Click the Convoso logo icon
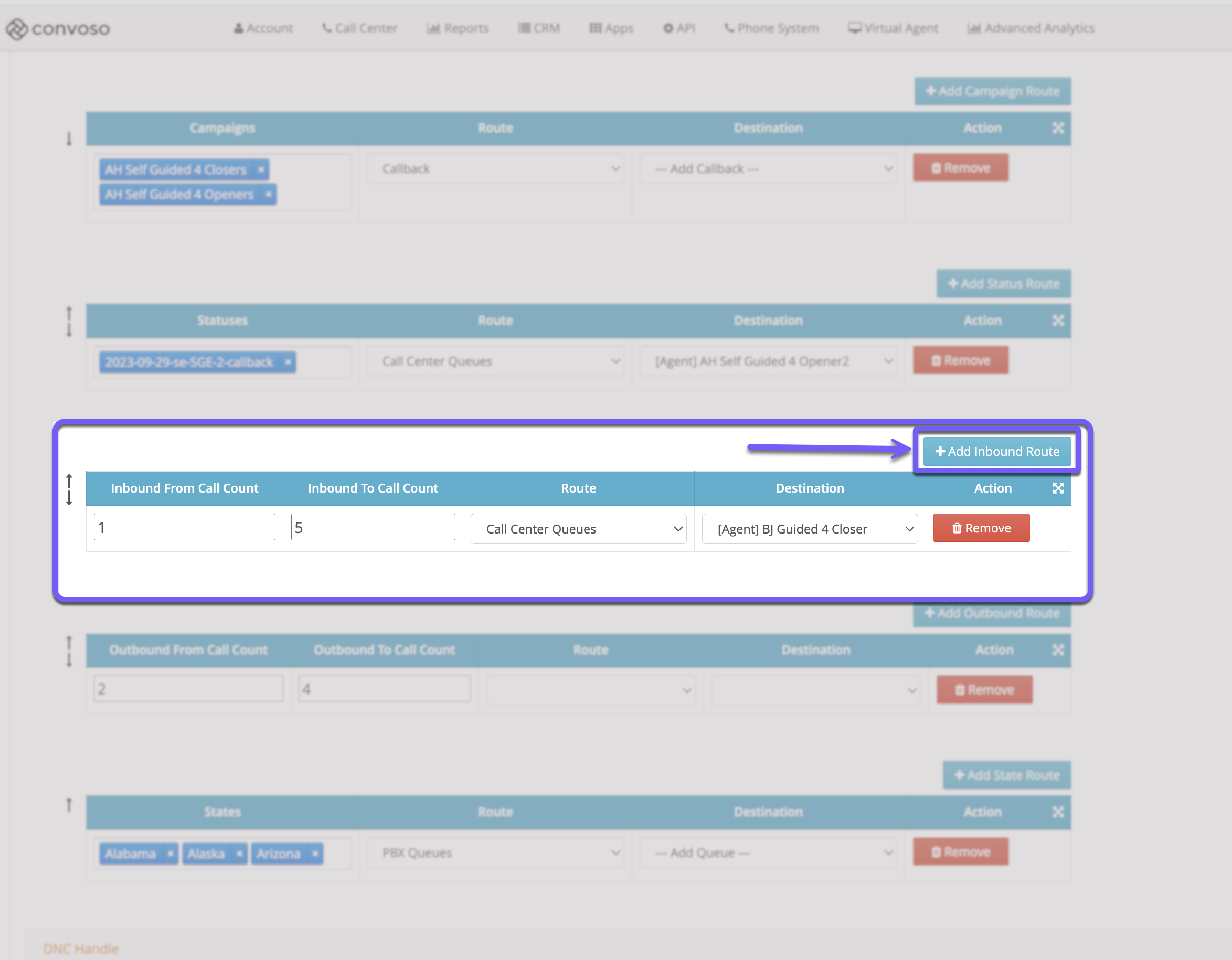The image size is (1232, 960). (16, 29)
